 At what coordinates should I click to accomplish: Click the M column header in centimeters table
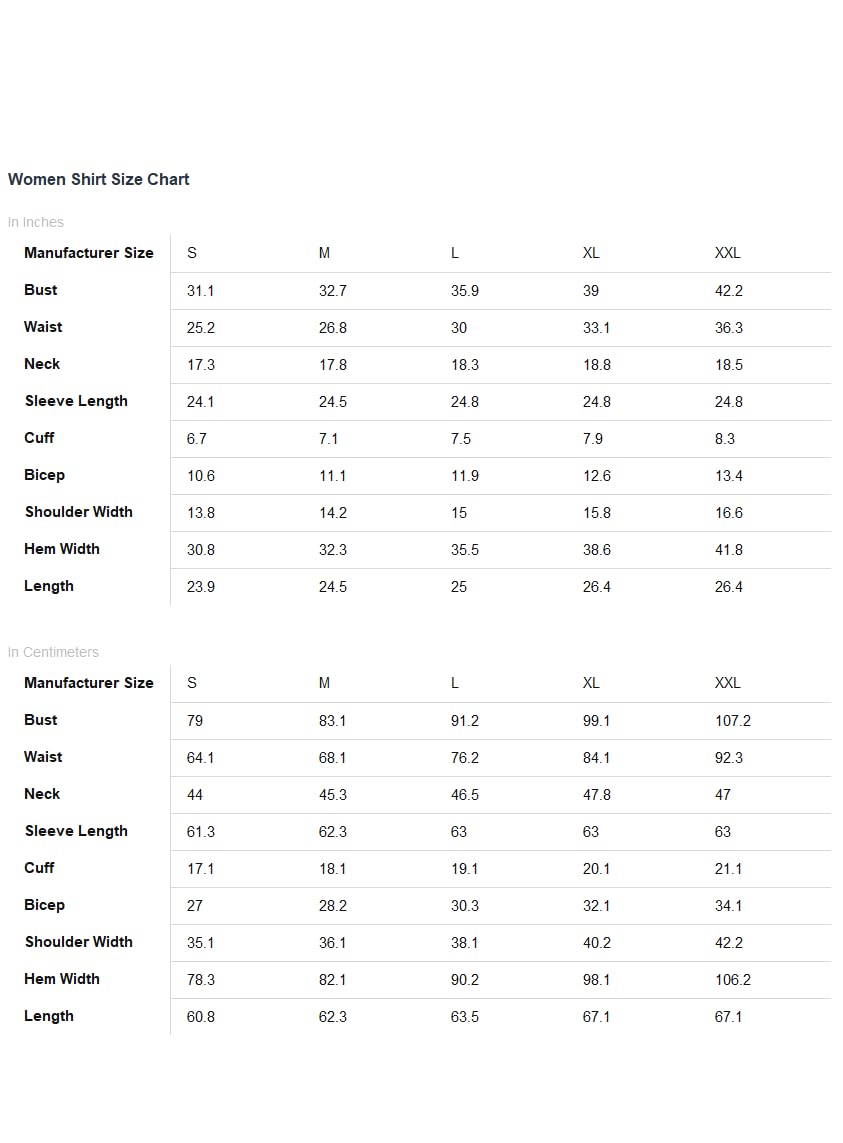coord(325,683)
